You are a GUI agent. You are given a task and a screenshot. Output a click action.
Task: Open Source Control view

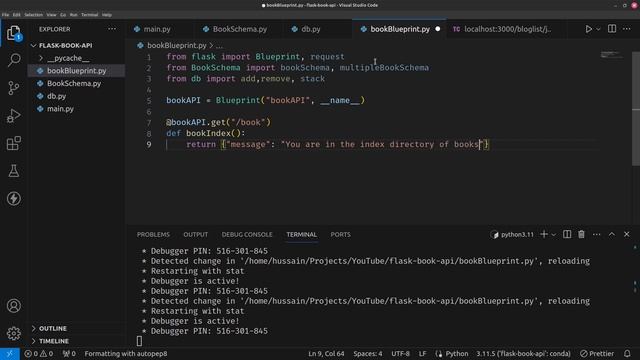13,88
